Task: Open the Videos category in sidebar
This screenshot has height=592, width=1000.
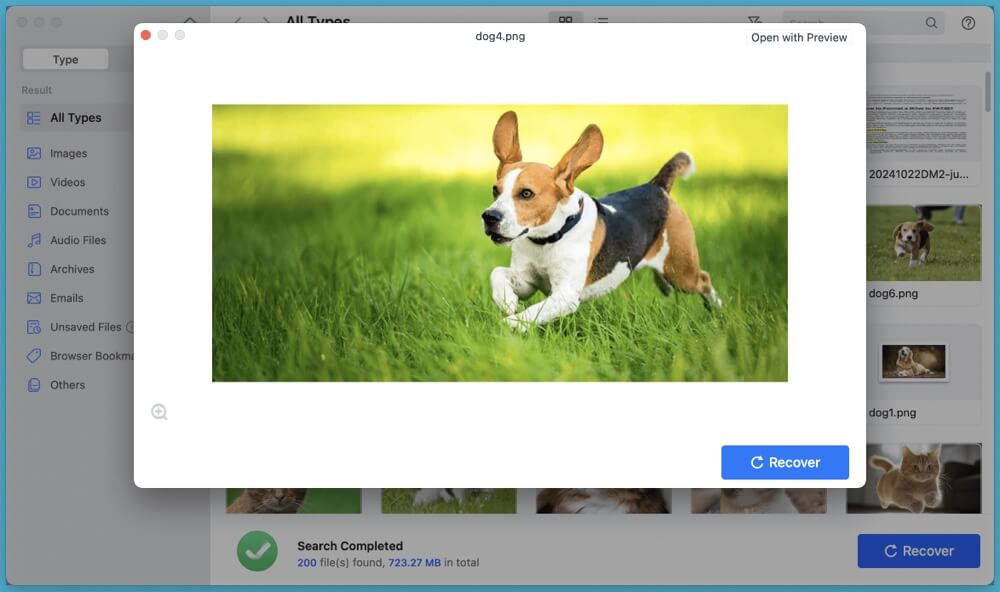Action: click(x=67, y=182)
